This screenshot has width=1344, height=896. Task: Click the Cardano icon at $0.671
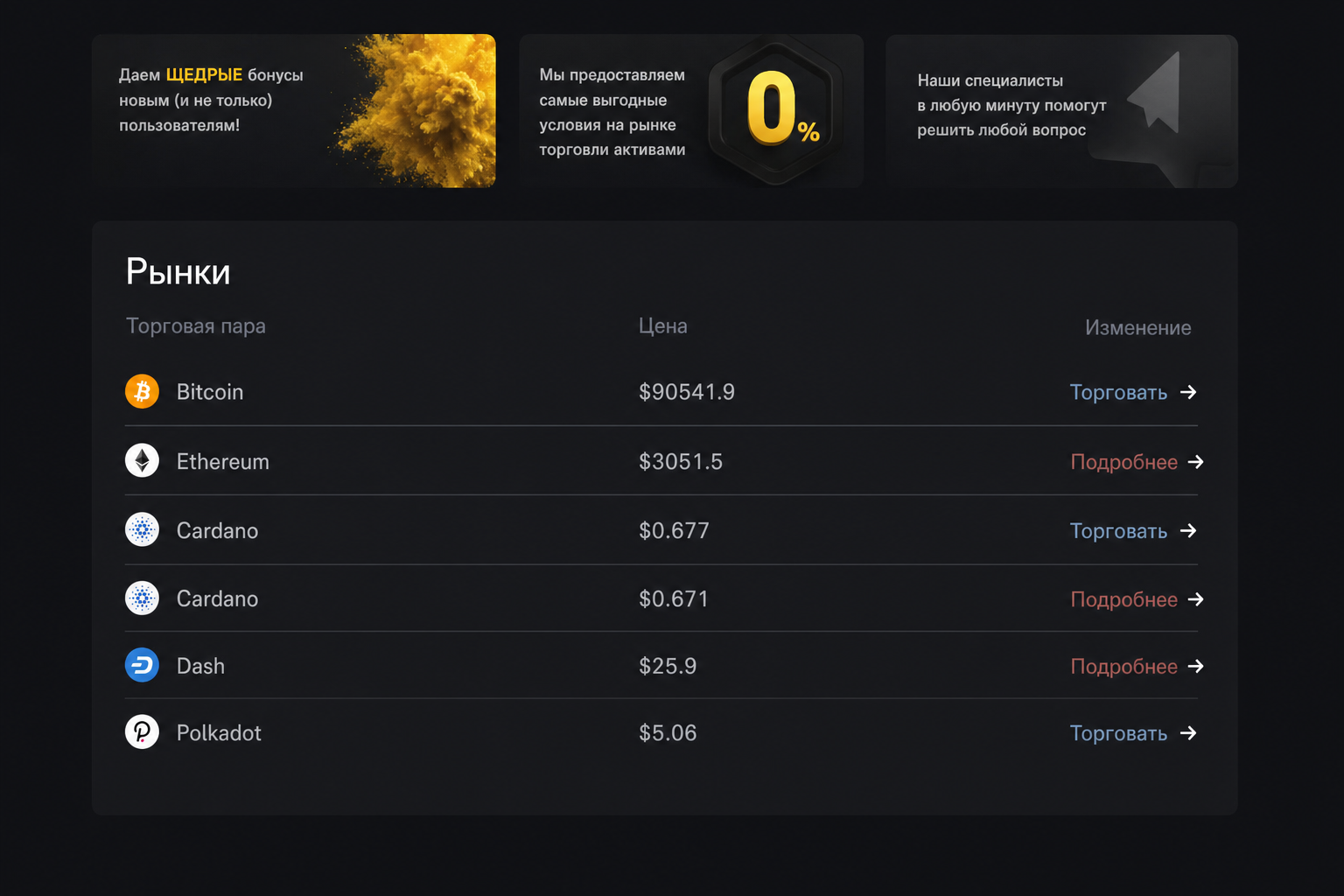coord(142,598)
